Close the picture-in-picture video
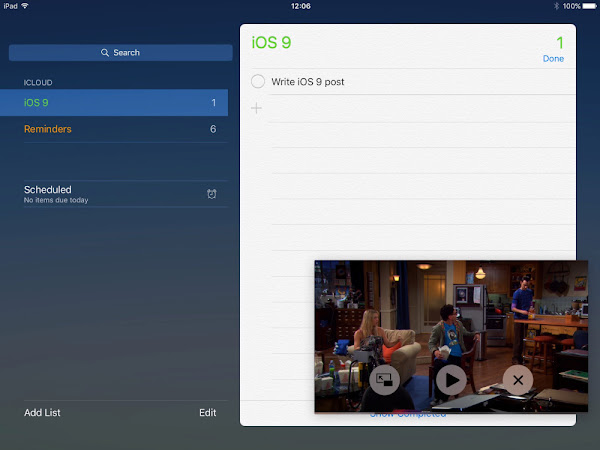Screen dimensions: 600x450 tap(518, 380)
